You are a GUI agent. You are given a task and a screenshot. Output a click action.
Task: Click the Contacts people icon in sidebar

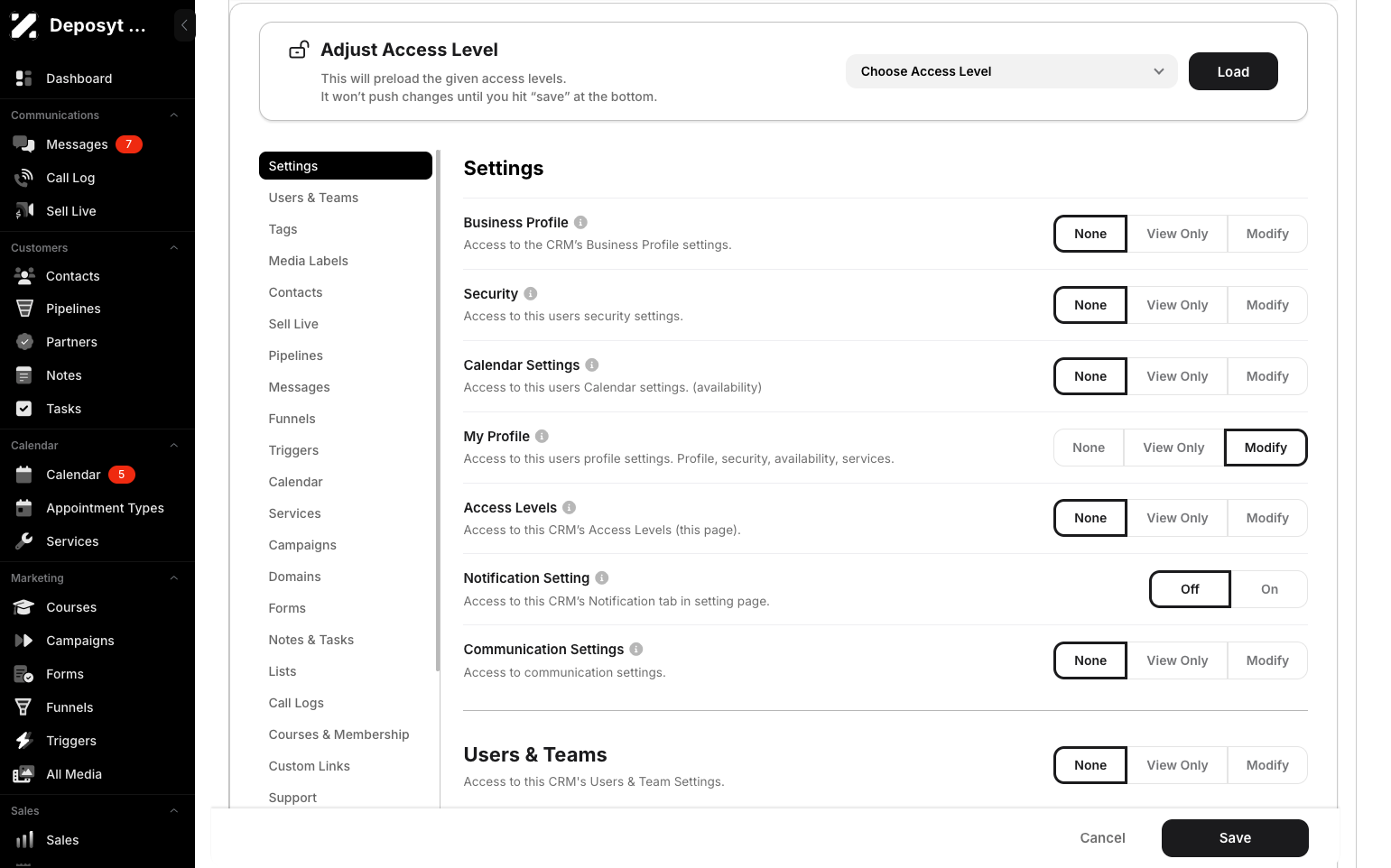pyautogui.click(x=24, y=276)
